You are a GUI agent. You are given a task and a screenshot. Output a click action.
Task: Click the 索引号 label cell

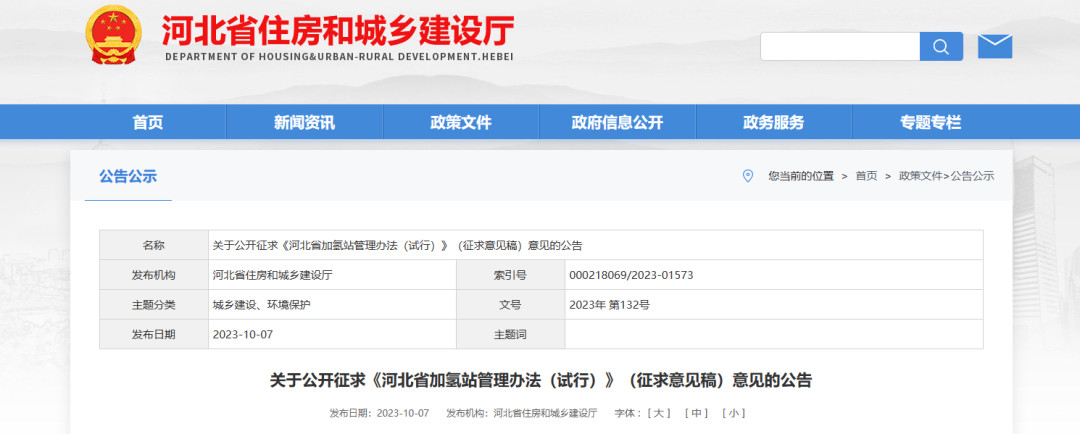pyautogui.click(x=510, y=275)
